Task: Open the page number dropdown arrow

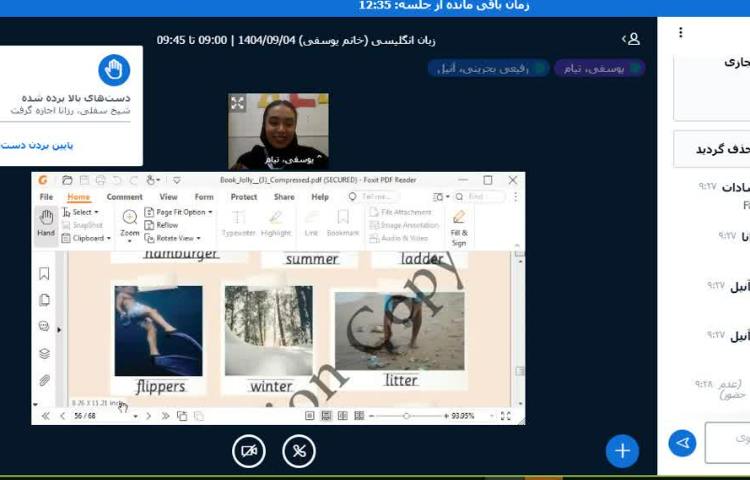Action: pos(135,417)
